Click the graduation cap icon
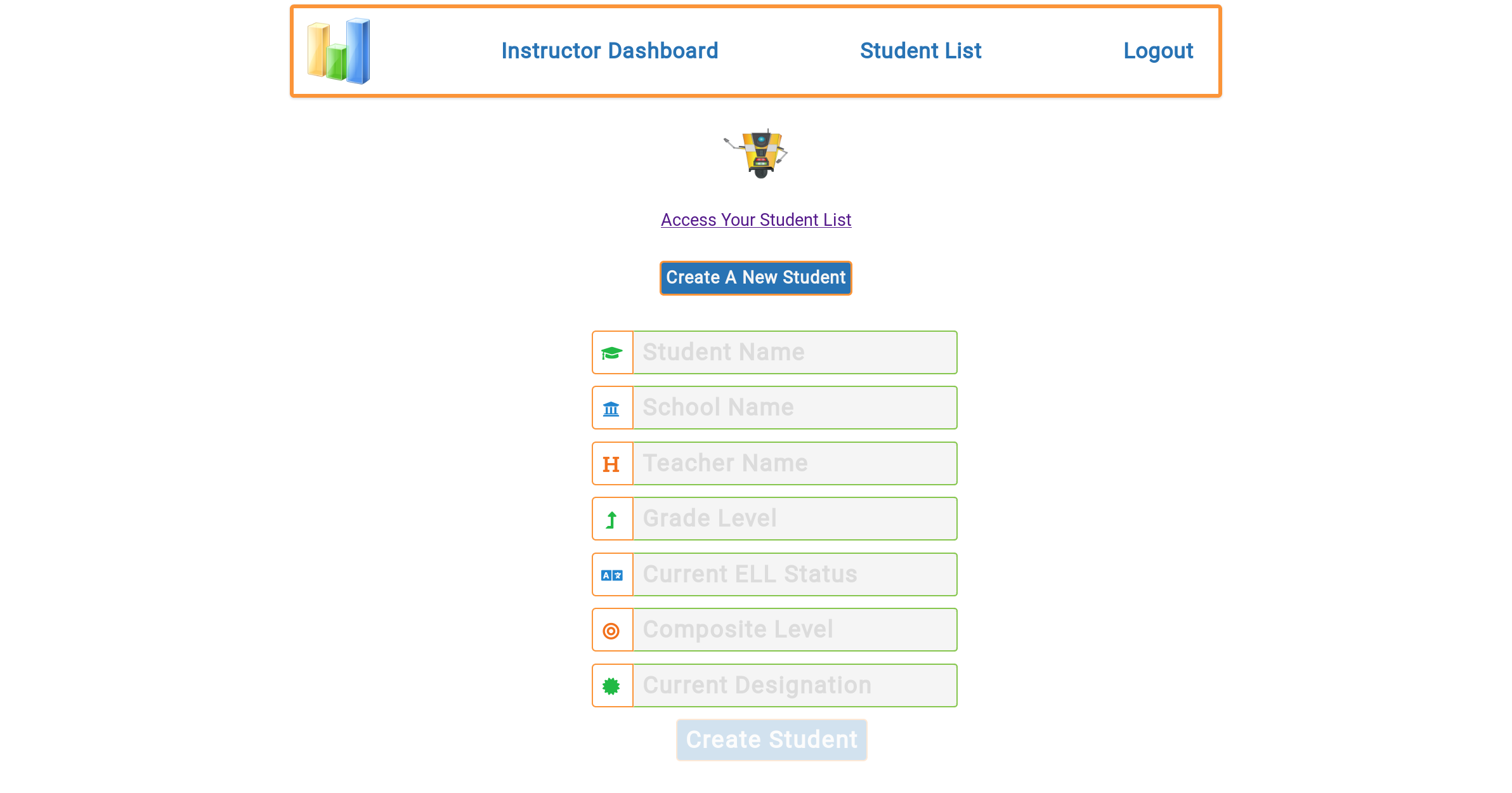This screenshot has height=793, width=1512. pyautogui.click(x=612, y=353)
